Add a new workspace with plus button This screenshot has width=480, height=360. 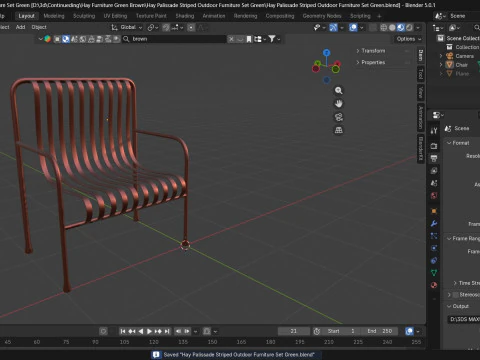tap(379, 16)
